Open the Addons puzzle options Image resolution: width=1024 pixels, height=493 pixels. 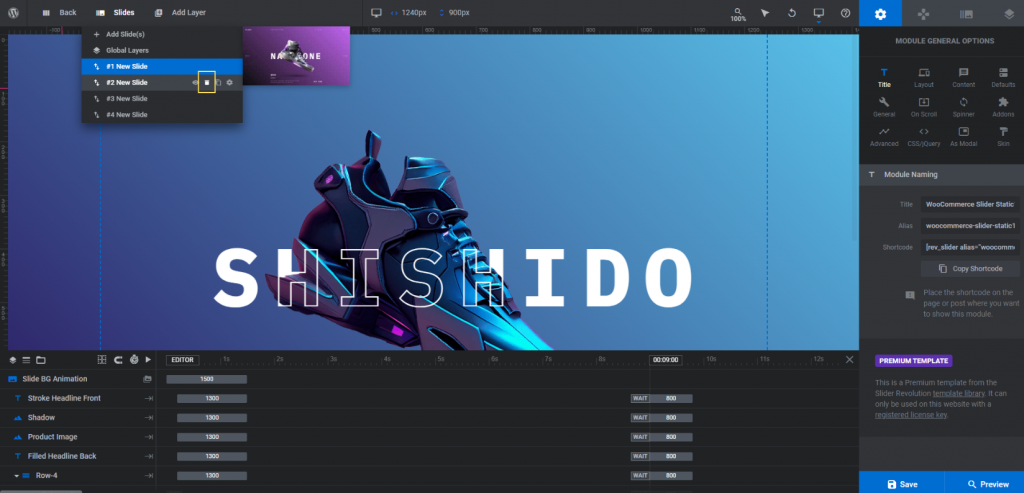[1003, 107]
